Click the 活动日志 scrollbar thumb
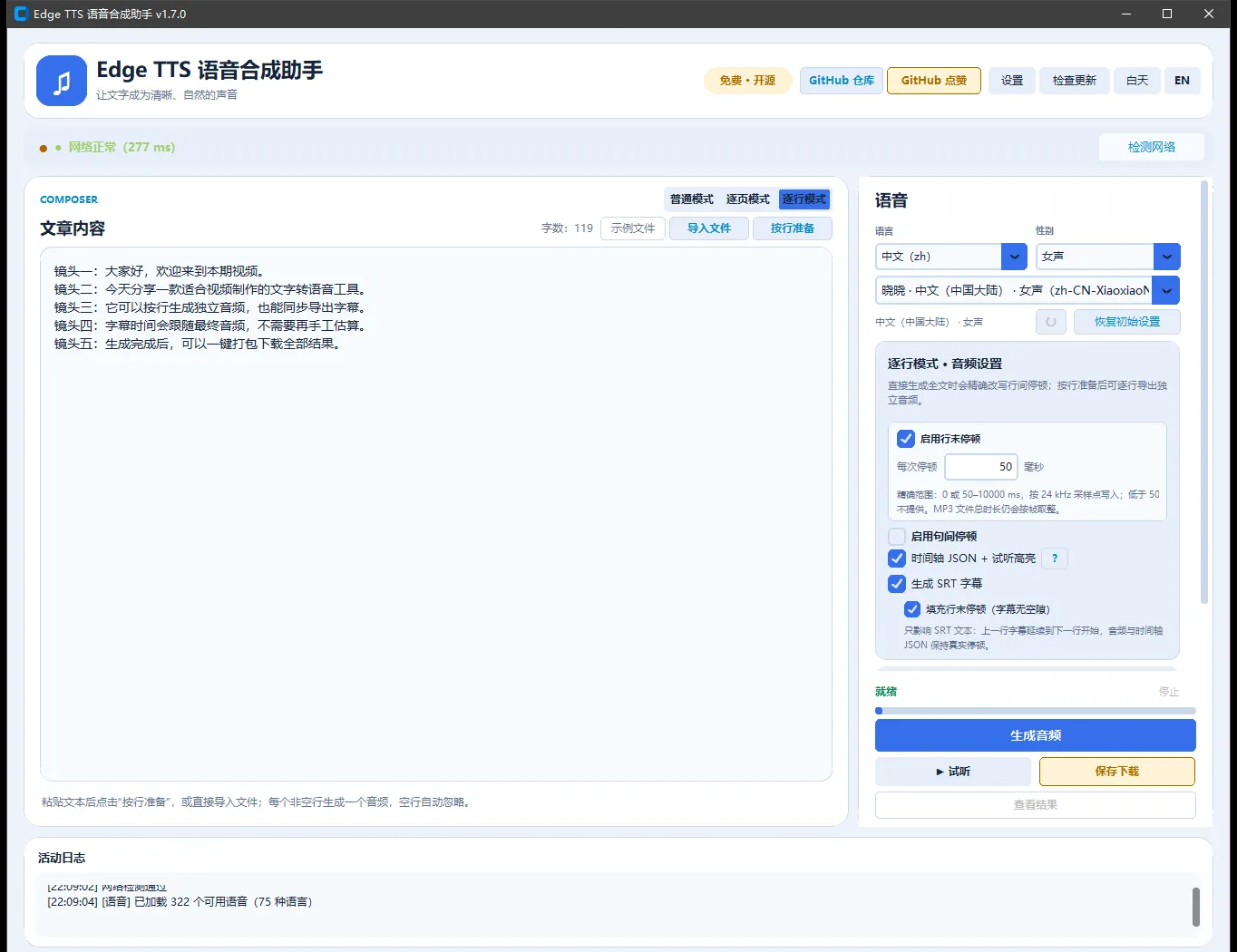 pyautogui.click(x=1195, y=907)
